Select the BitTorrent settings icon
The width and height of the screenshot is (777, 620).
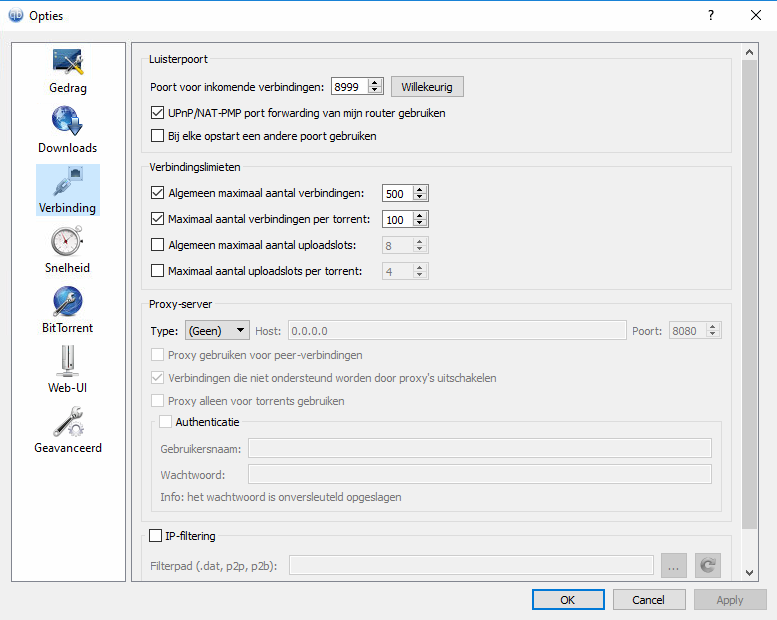[x=68, y=302]
